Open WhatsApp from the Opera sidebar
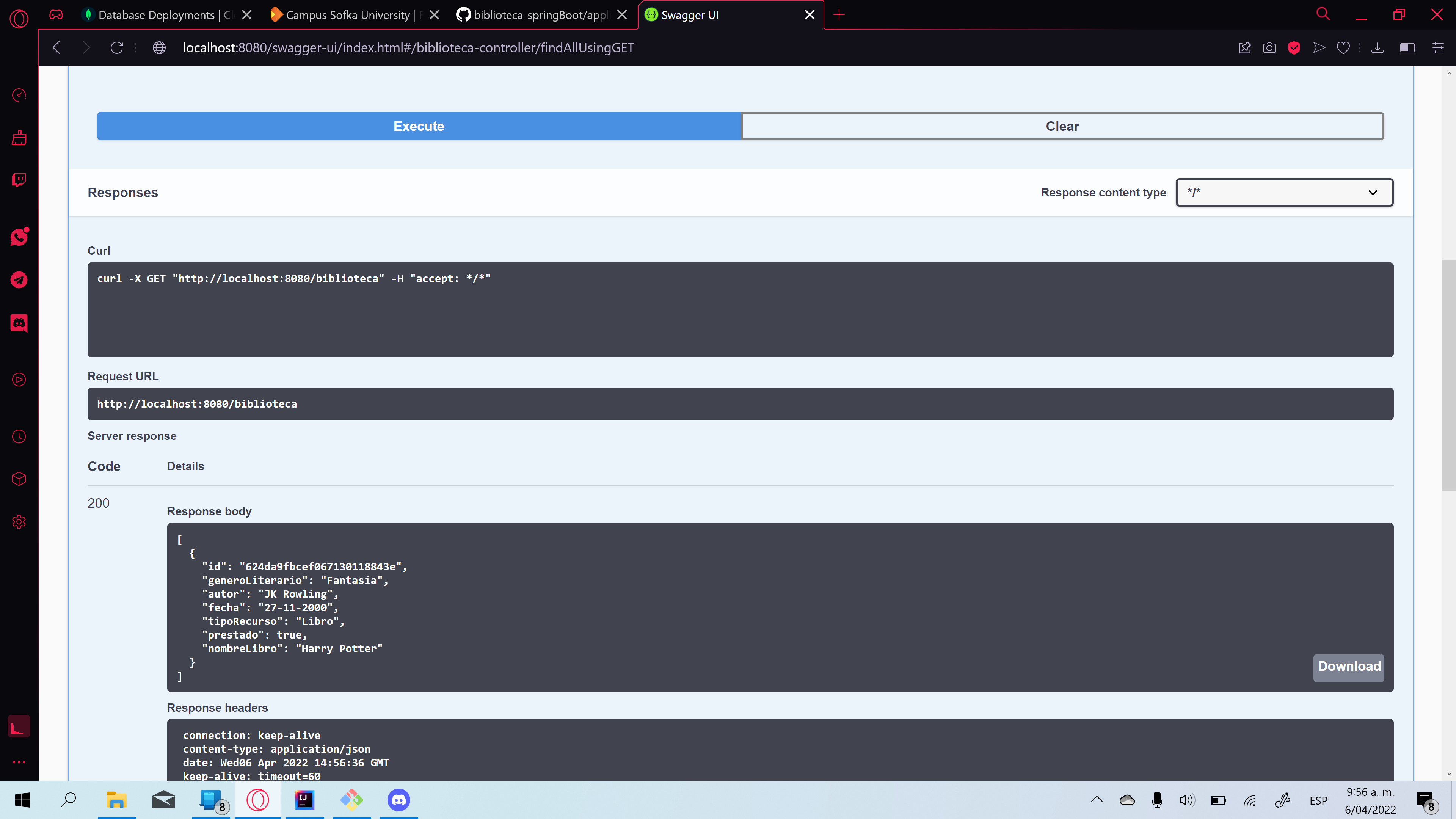1456x819 pixels. (x=19, y=237)
